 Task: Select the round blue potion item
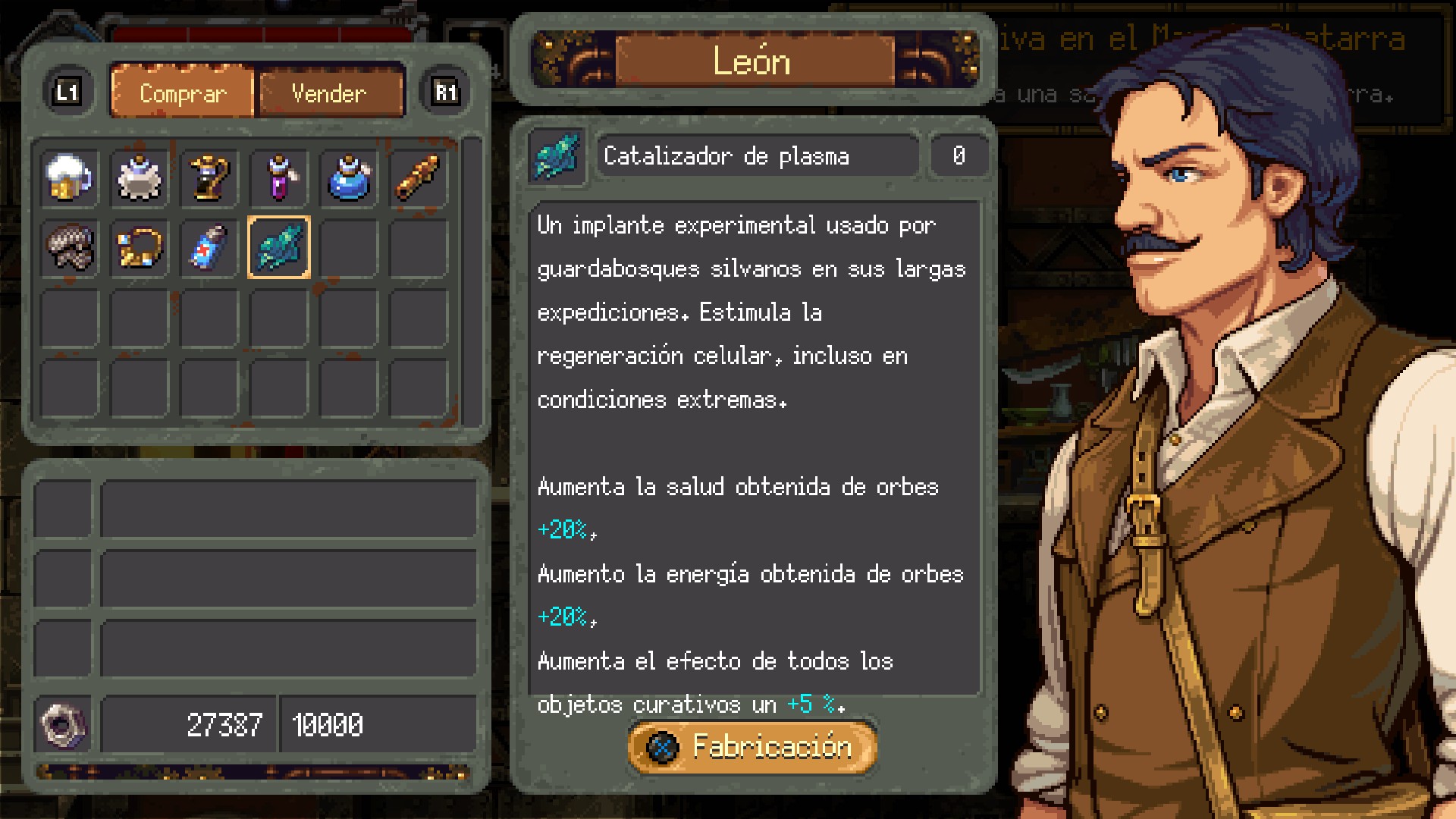pyautogui.click(x=348, y=178)
